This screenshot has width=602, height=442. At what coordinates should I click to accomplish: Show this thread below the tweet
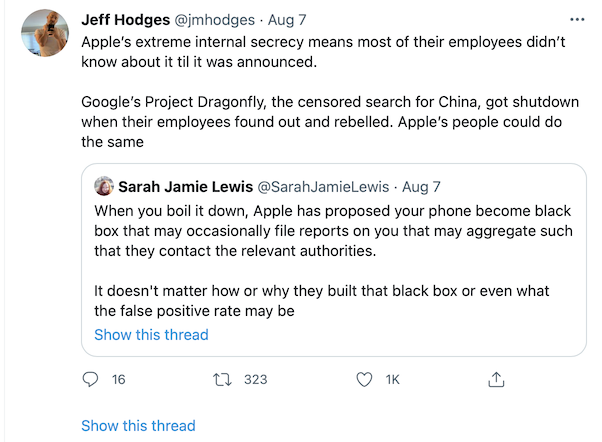click(x=138, y=426)
